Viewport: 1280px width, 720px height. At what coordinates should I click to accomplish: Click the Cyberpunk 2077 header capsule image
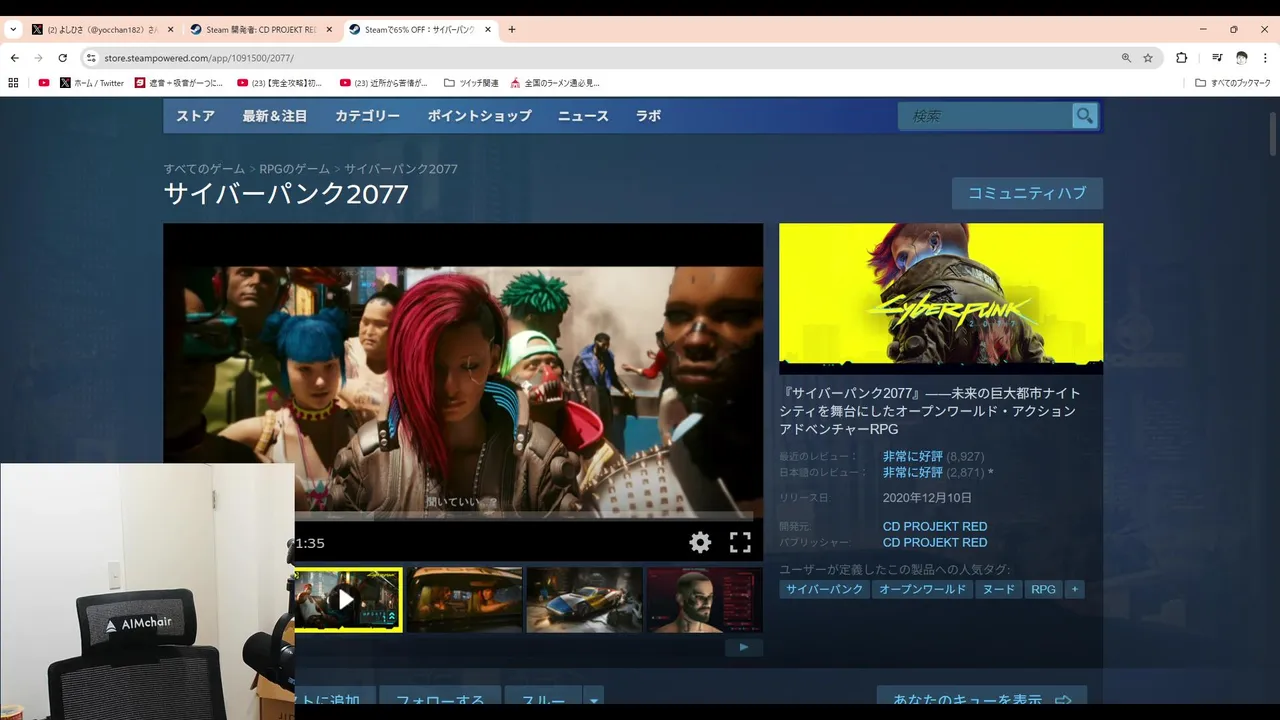click(941, 298)
